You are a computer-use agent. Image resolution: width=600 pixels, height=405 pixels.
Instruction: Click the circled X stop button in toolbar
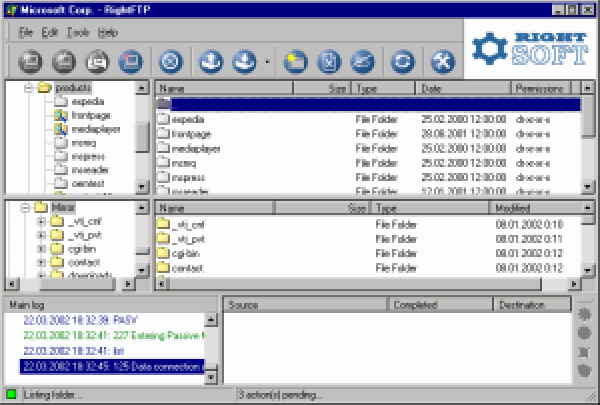pos(170,62)
